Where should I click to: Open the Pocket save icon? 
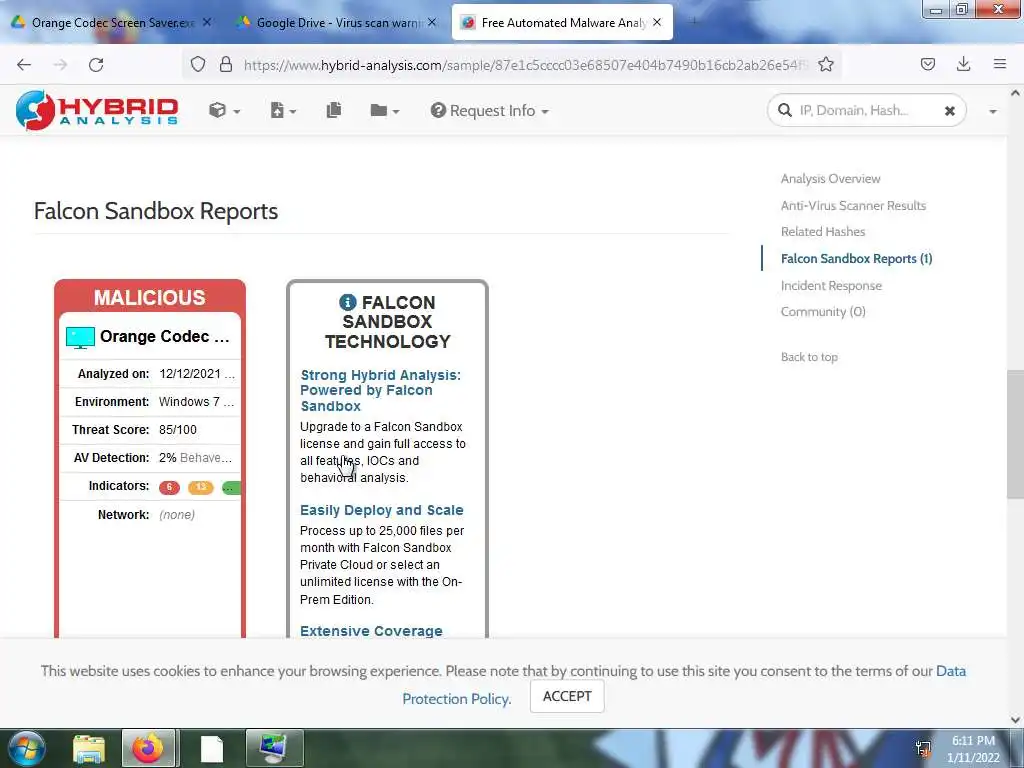point(927,64)
